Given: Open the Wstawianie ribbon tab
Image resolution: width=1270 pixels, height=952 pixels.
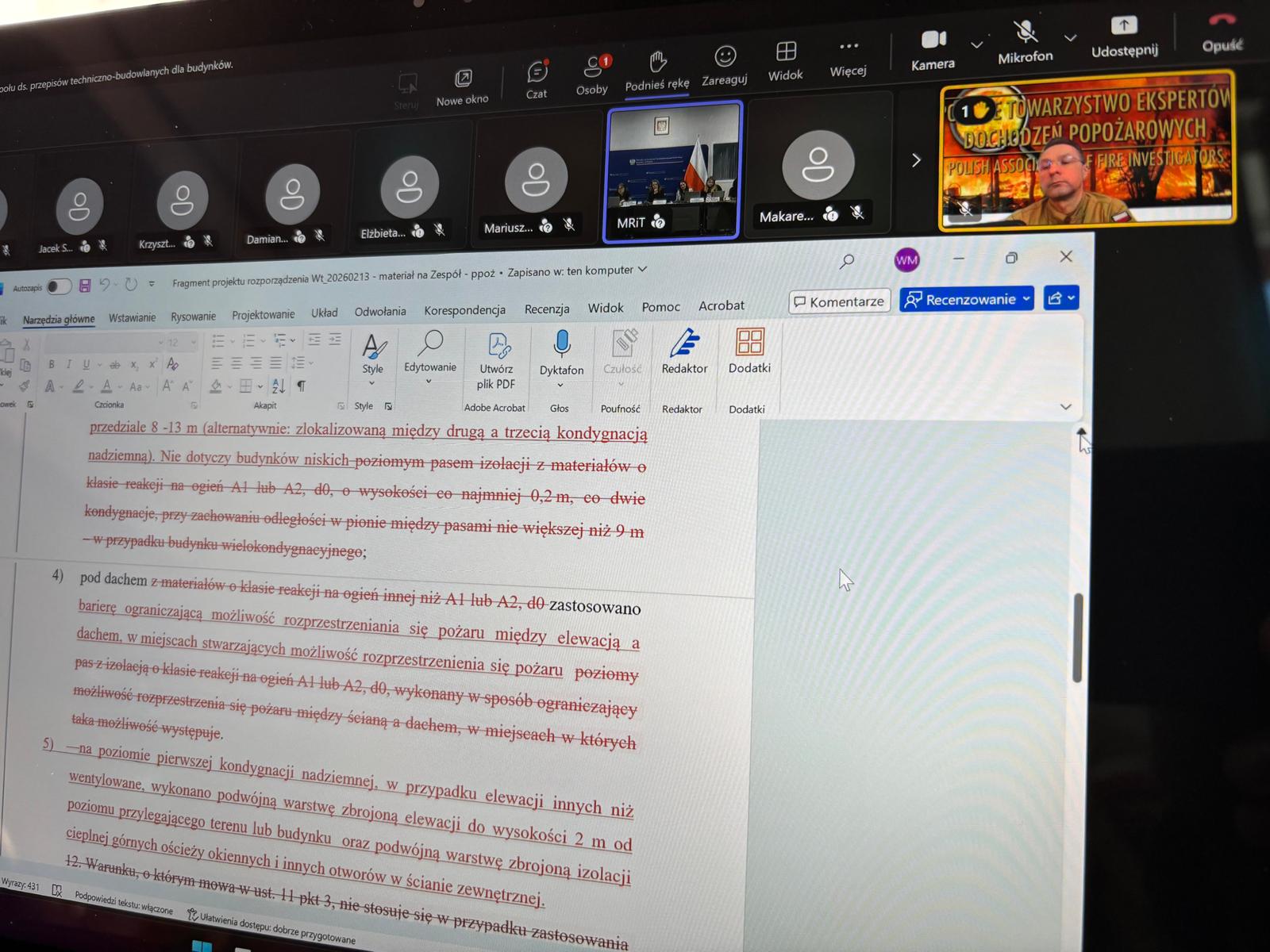Looking at the screenshot, I should 132,317.
